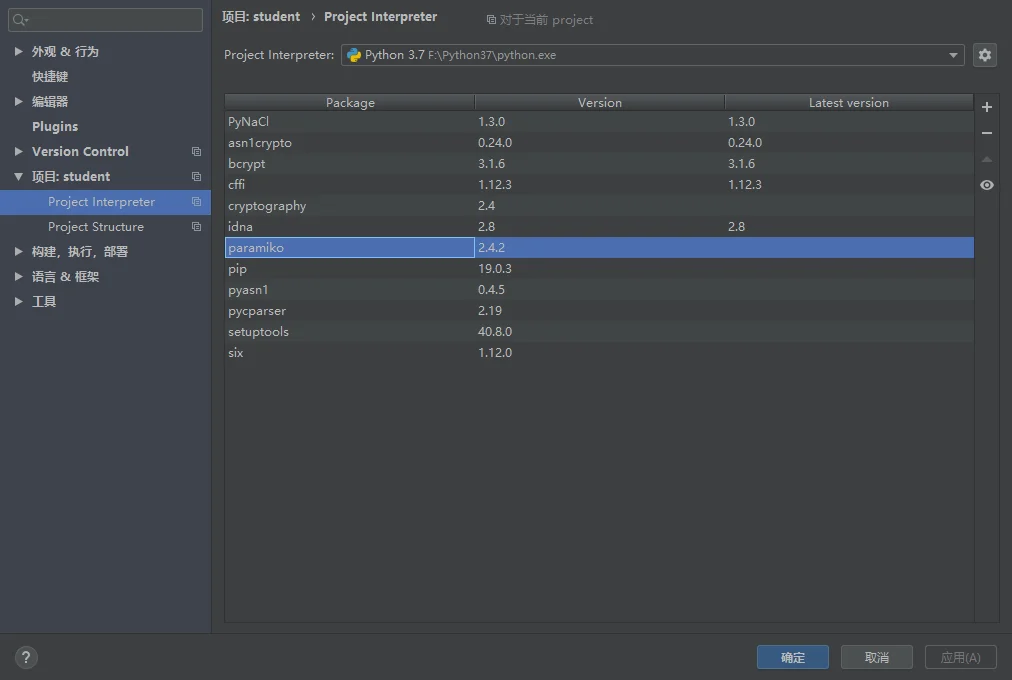This screenshot has width=1012, height=680.
Task: Click the project-level icon beside 项目: student
Action: (x=196, y=177)
